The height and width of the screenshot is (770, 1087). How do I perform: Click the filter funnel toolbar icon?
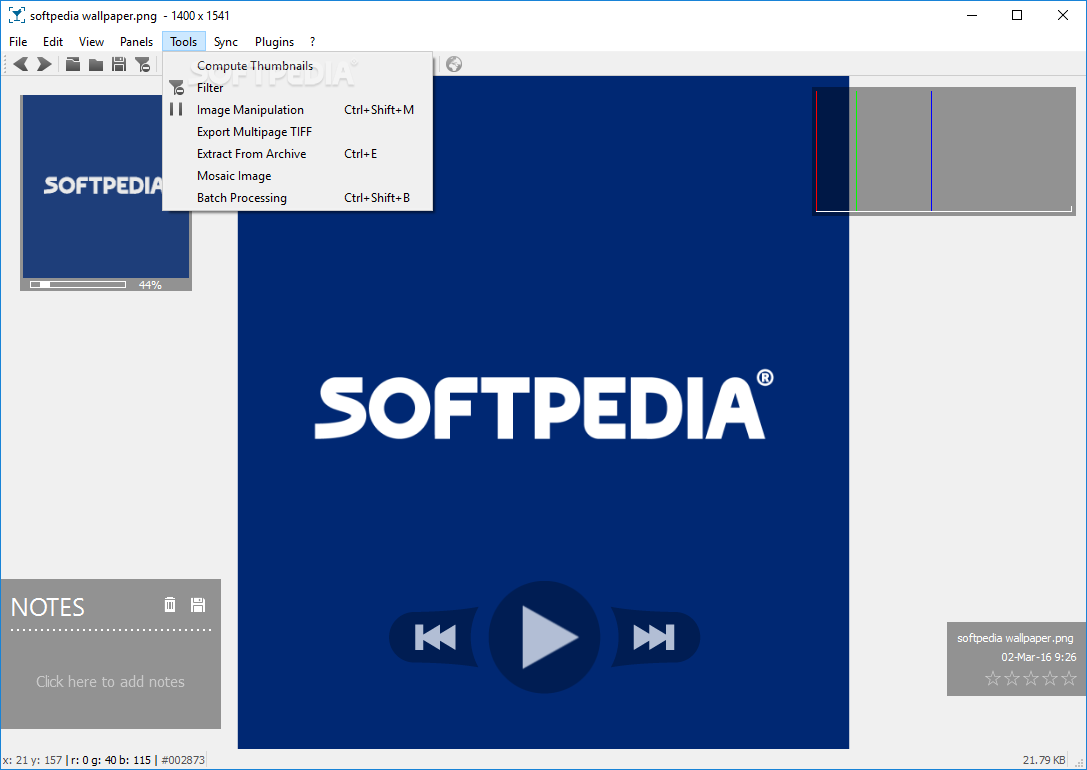click(x=143, y=64)
